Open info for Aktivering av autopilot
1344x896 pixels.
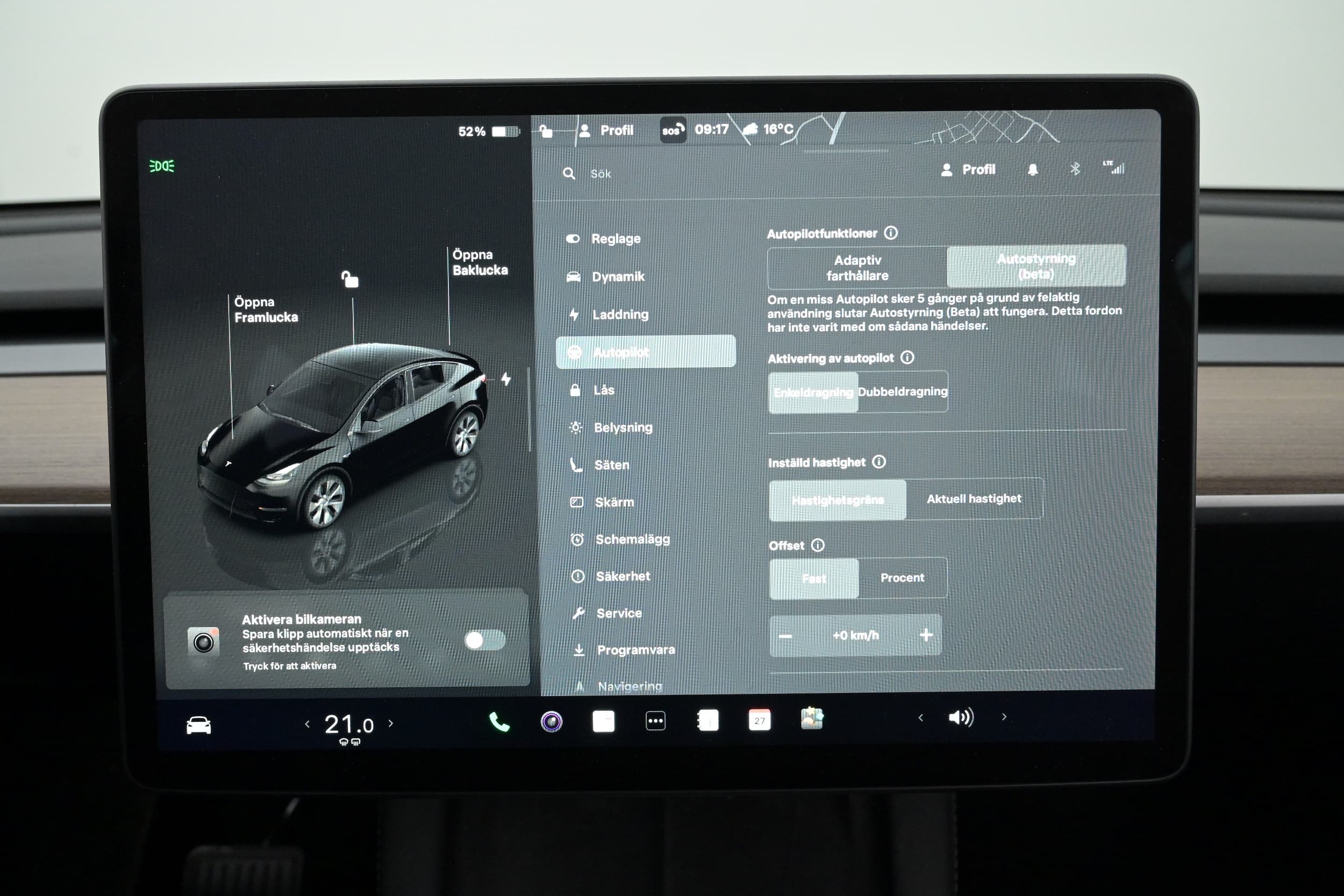click(907, 357)
